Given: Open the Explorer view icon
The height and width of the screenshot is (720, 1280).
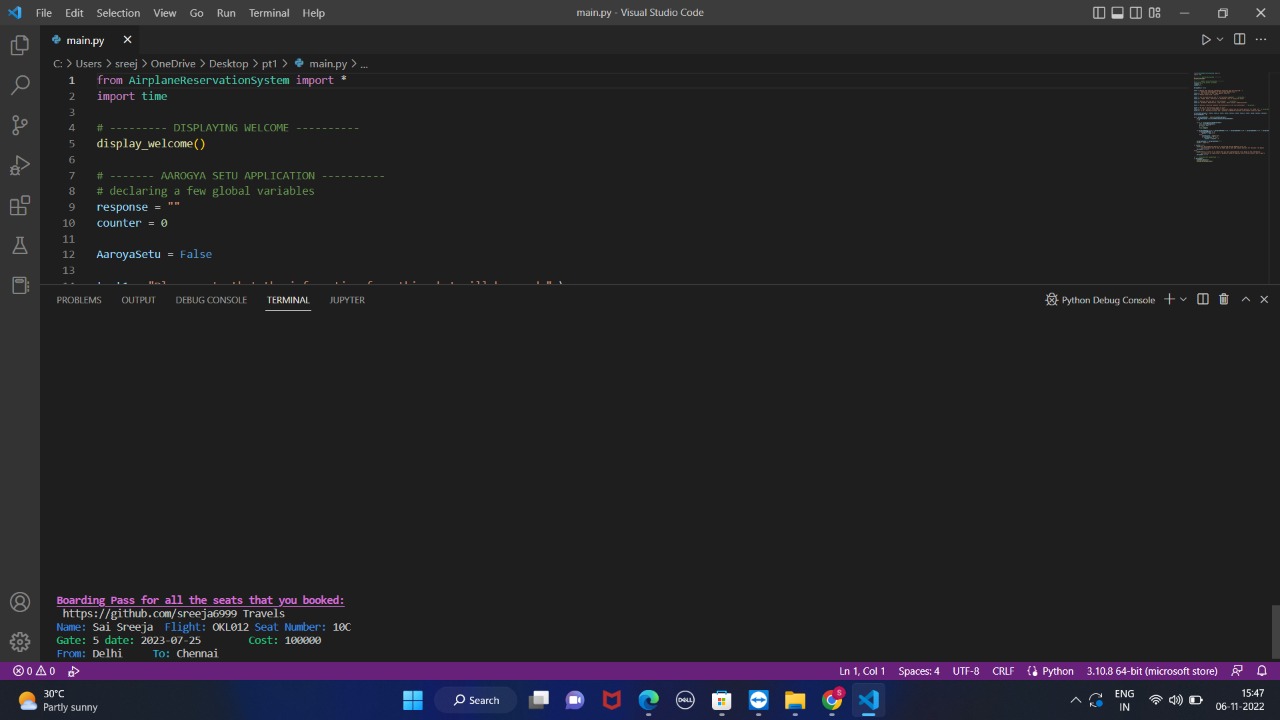Looking at the screenshot, I should (20, 45).
